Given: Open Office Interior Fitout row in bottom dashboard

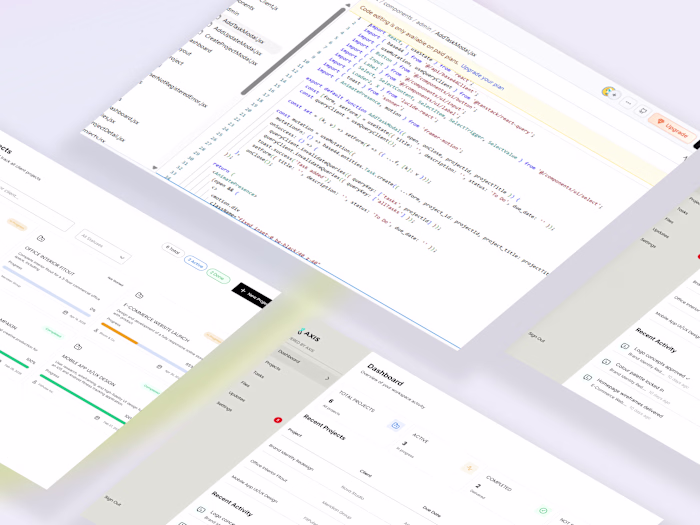Looking at the screenshot, I should tap(268, 471).
